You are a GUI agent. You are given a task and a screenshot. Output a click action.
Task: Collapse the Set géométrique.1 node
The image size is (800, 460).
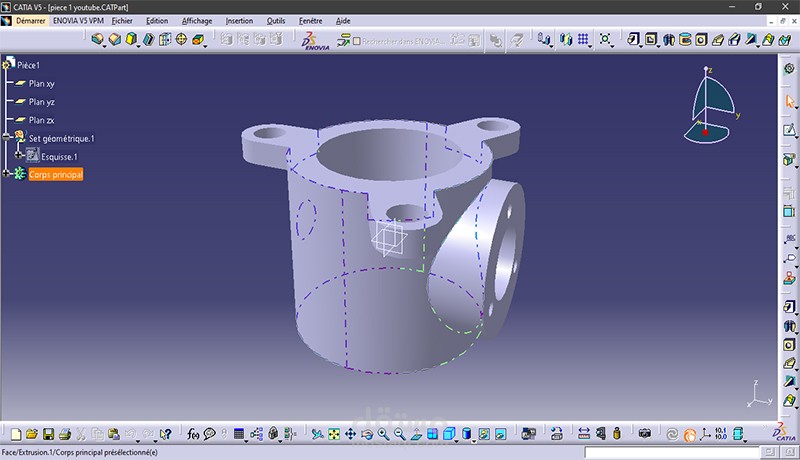pos(6,137)
